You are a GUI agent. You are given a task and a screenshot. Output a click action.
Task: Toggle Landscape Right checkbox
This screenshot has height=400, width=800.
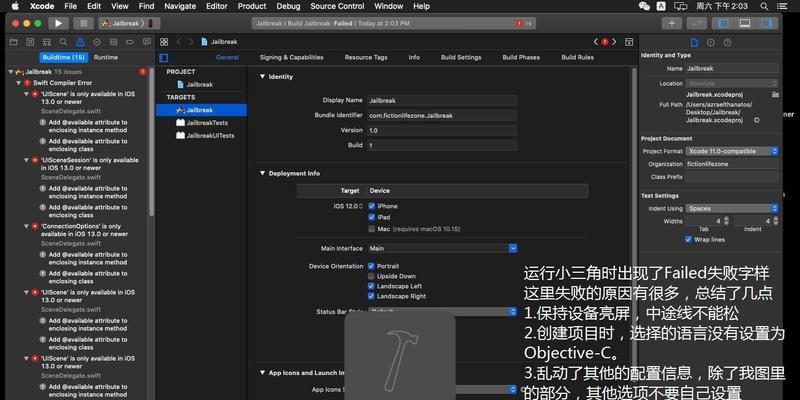371,296
